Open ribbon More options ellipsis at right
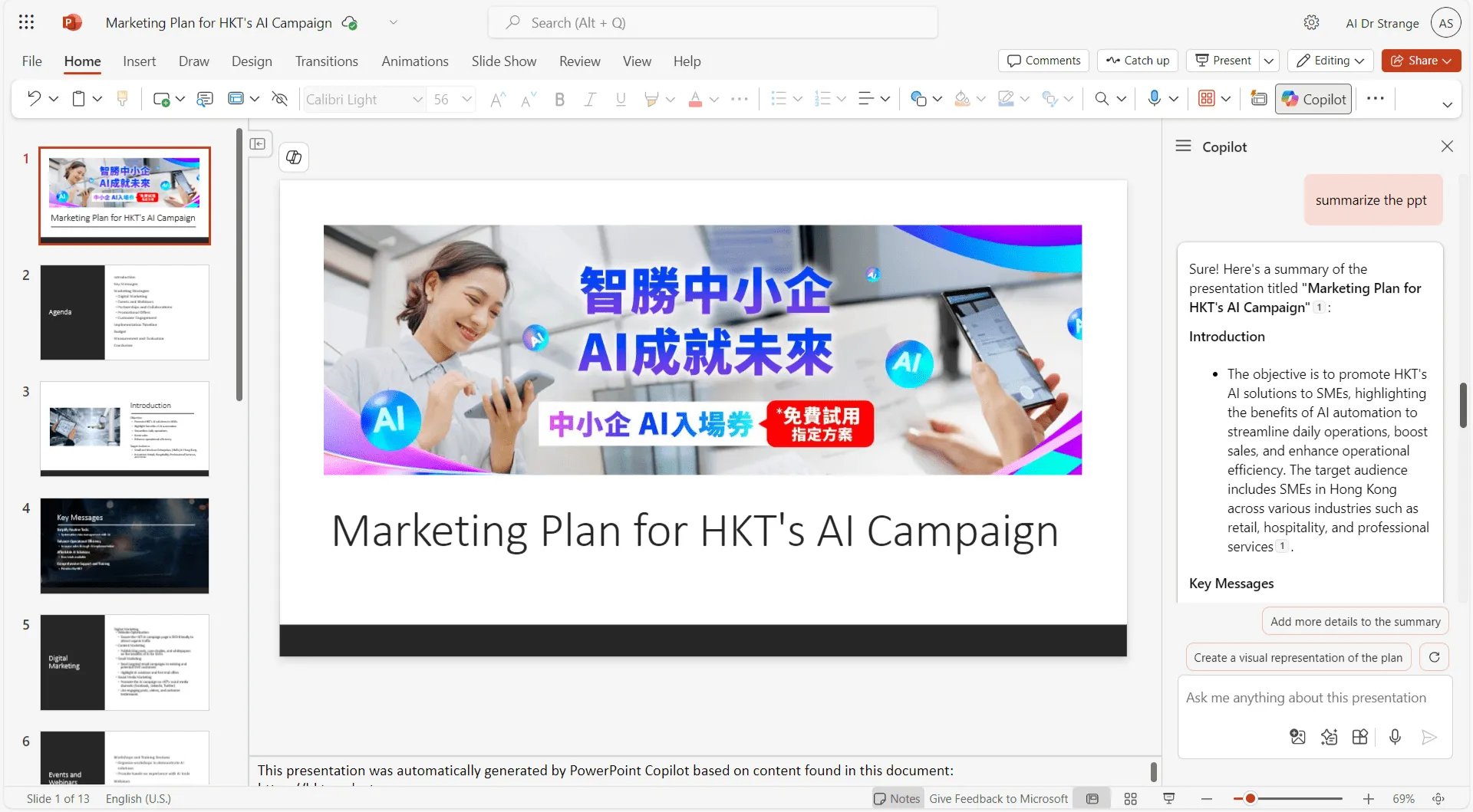The width and height of the screenshot is (1473, 812). tap(1376, 98)
